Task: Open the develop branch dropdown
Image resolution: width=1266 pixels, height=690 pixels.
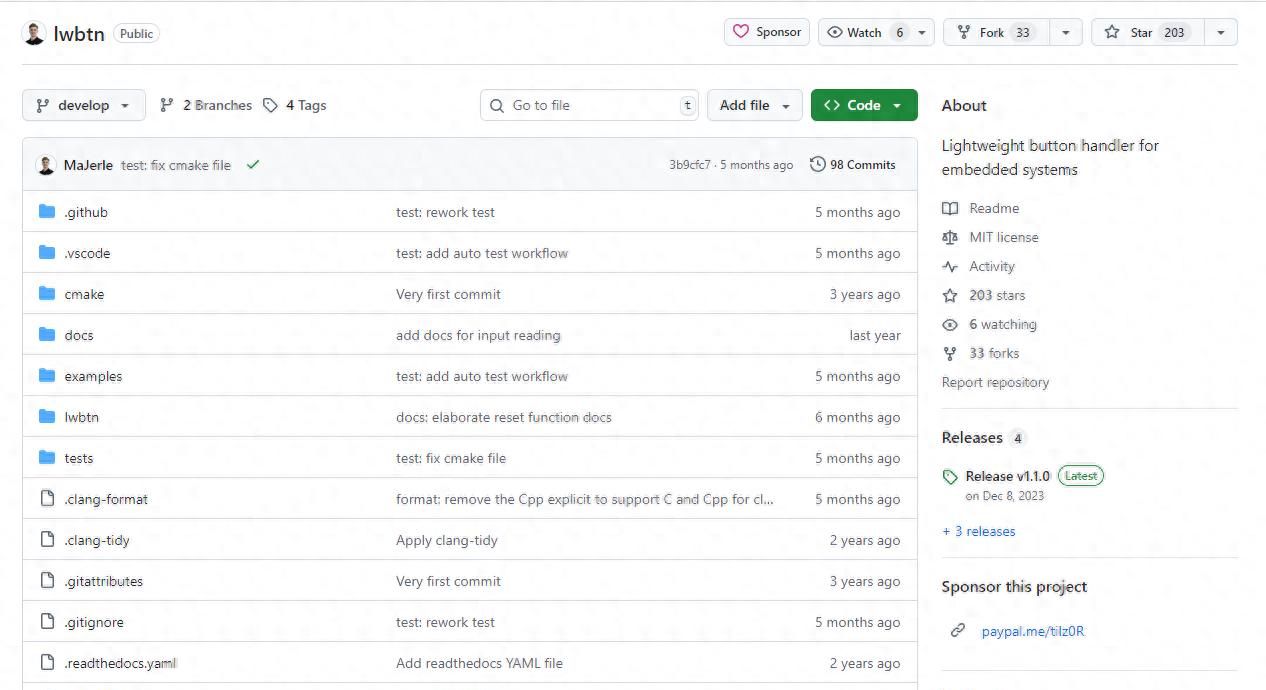Action: click(83, 105)
